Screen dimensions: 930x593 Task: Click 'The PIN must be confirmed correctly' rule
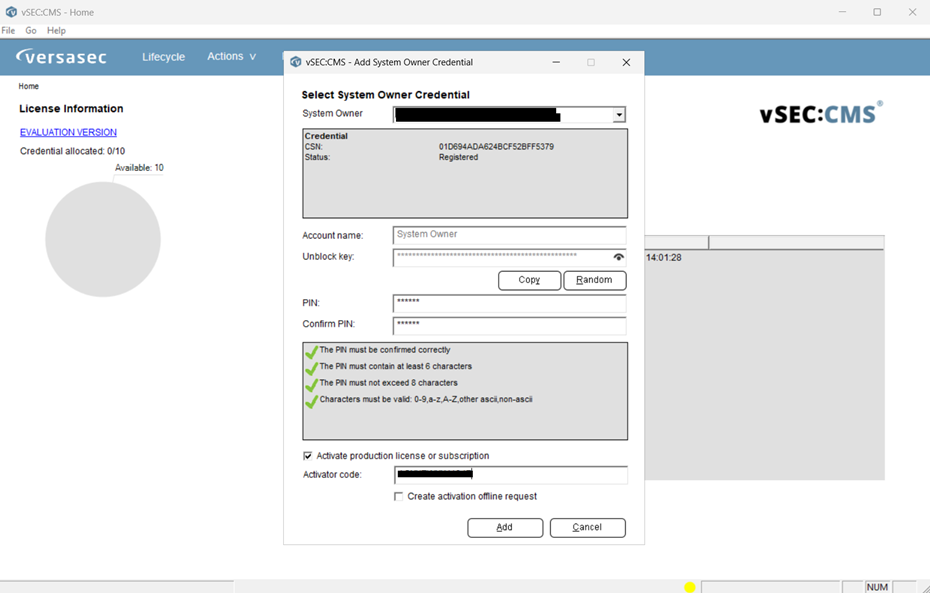point(385,350)
